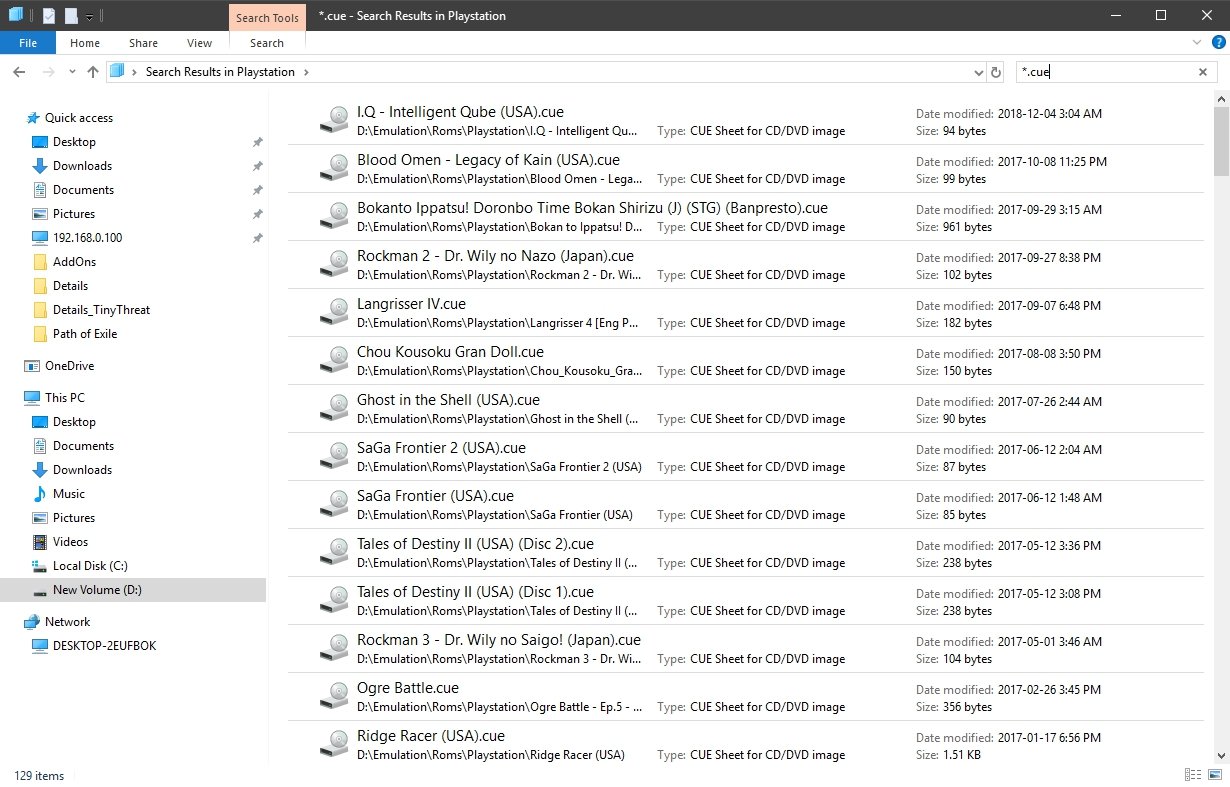1230x787 pixels.
Task: Click the Chou Kousoku Gran Doll icon
Action: [x=332, y=361]
